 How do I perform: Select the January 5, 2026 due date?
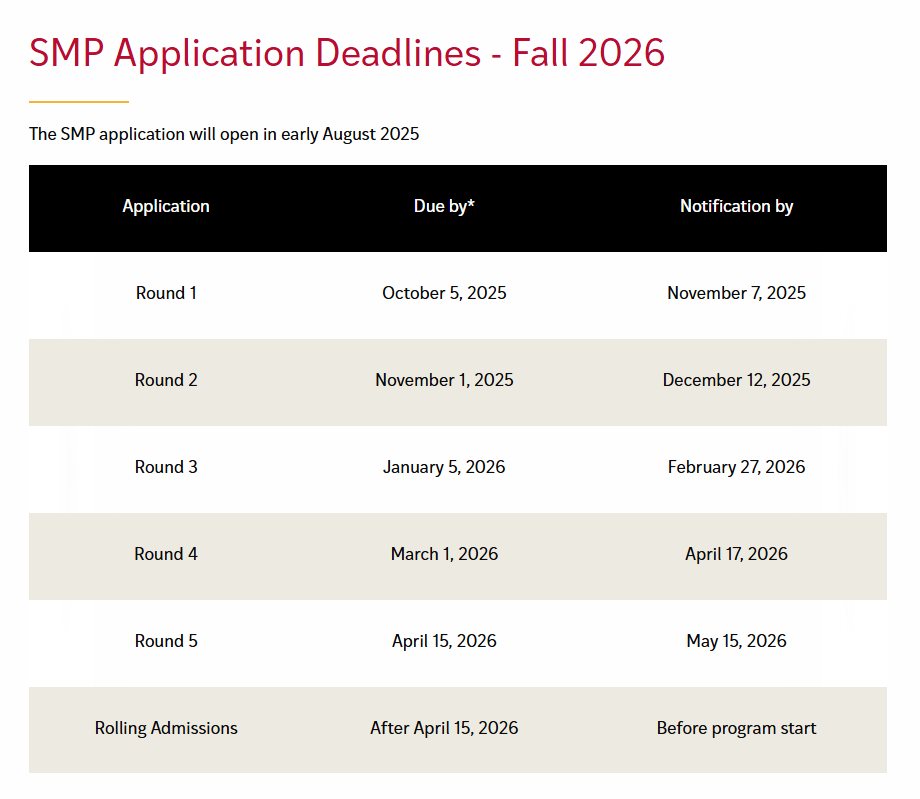pos(444,467)
